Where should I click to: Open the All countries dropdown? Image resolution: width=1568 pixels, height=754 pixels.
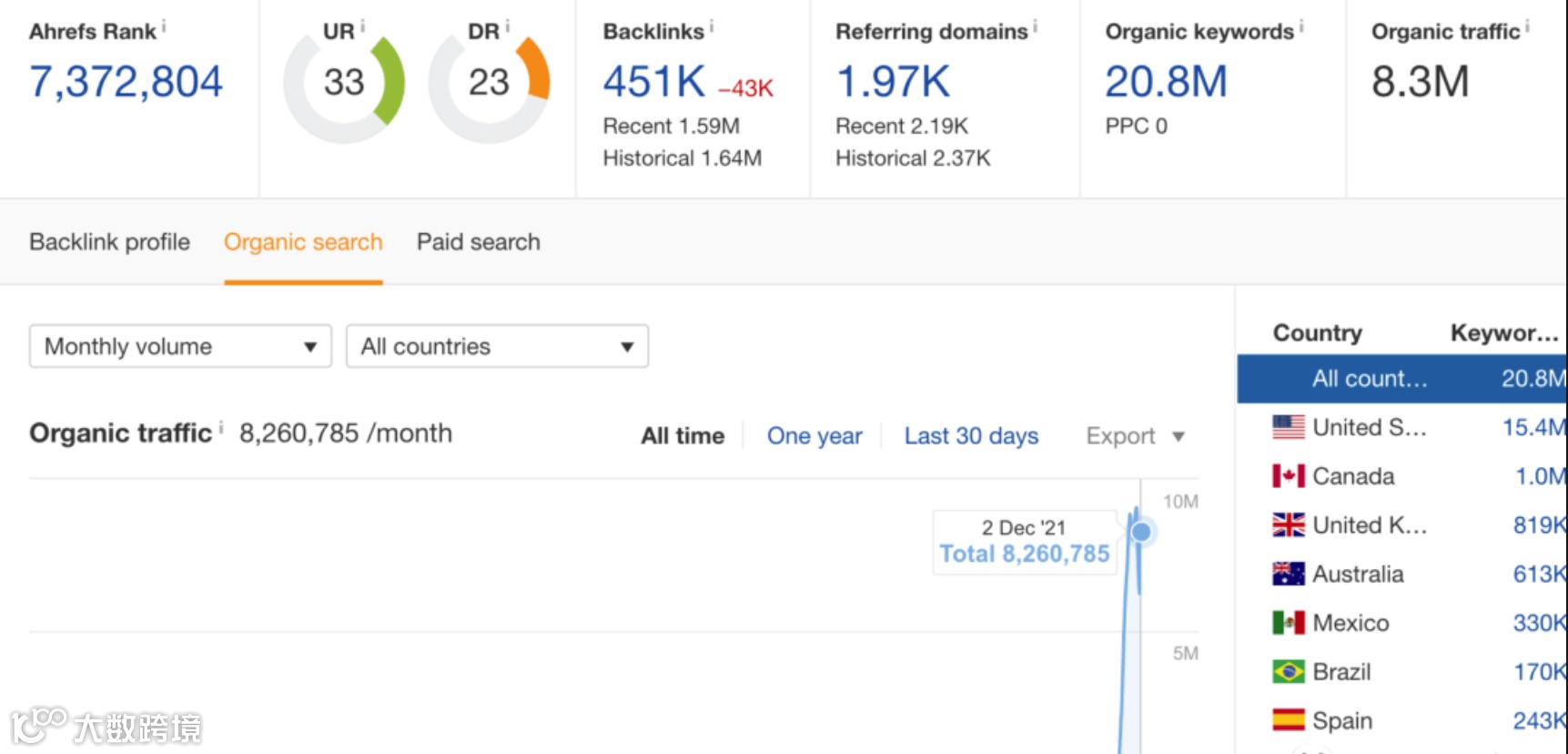click(497, 346)
